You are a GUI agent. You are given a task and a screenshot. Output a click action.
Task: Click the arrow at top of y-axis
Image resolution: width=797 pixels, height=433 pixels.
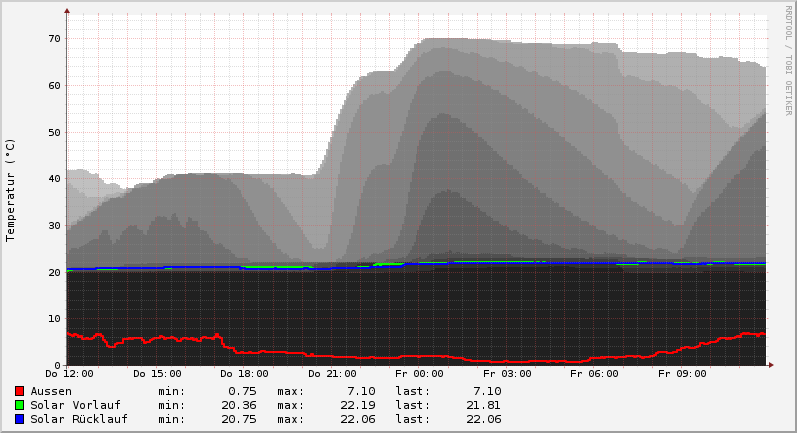click(x=67, y=11)
